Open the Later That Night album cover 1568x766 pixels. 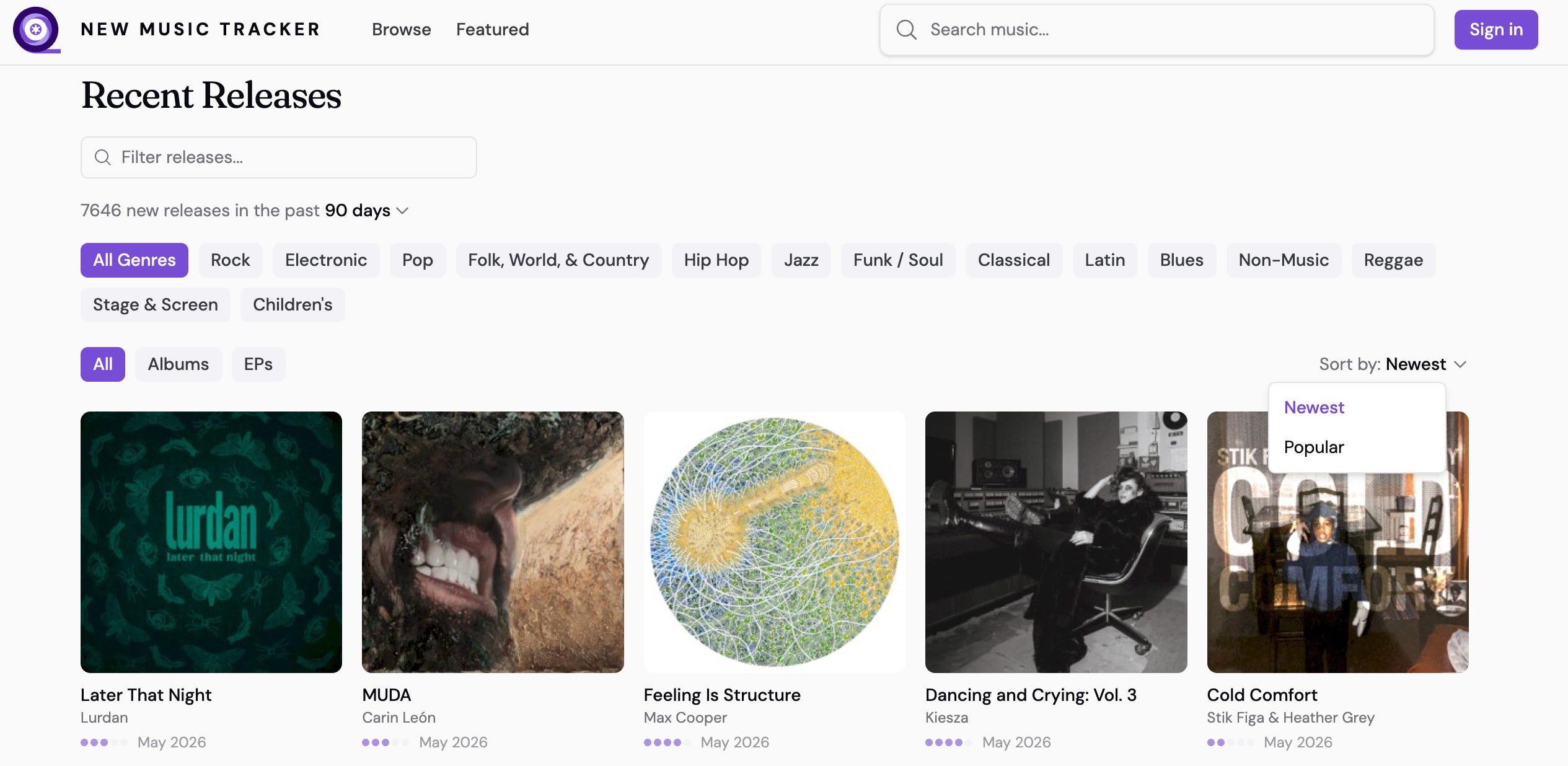pyautogui.click(x=211, y=542)
